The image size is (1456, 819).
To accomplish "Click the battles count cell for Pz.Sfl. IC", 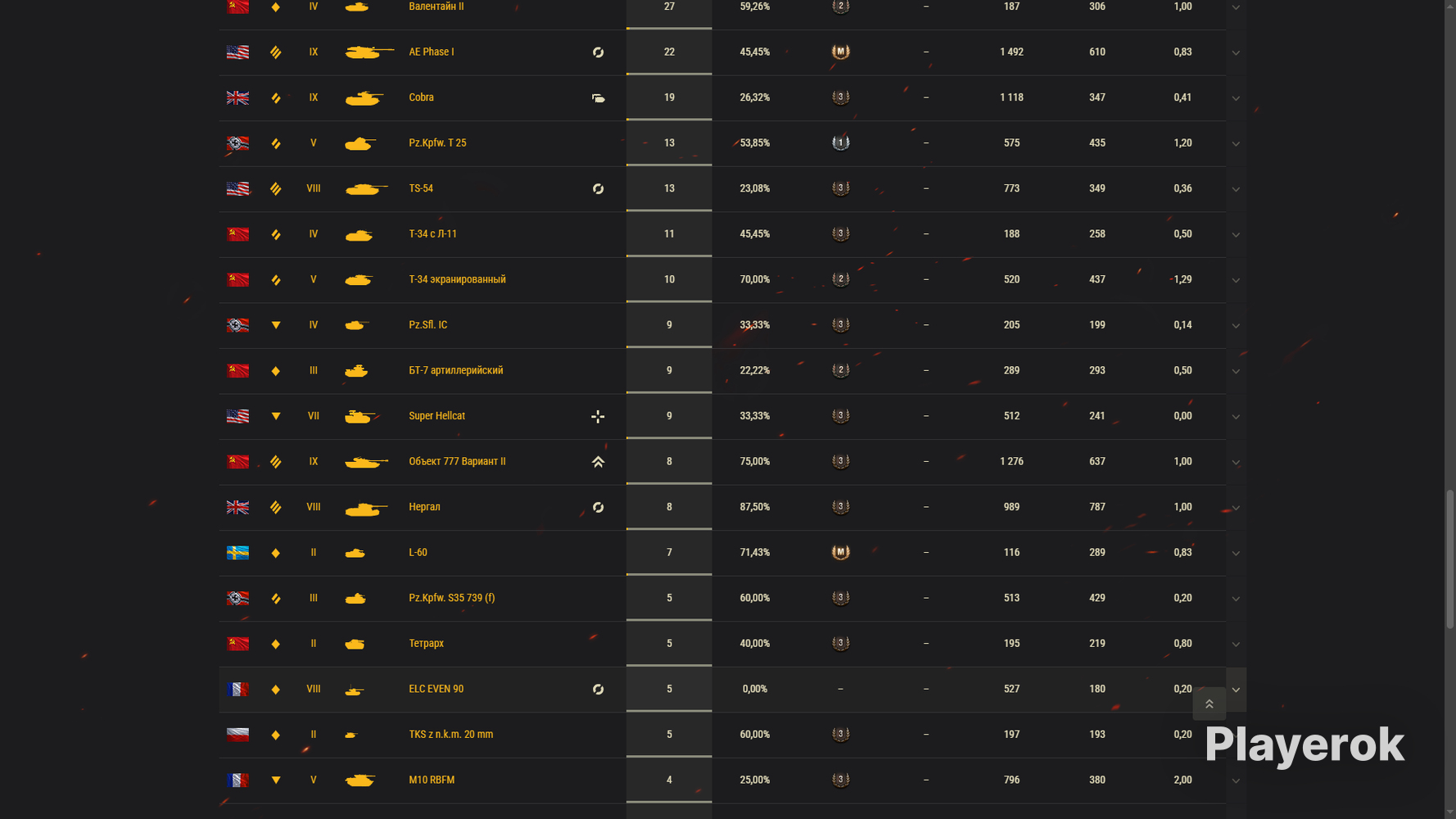I will [x=669, y=325].
